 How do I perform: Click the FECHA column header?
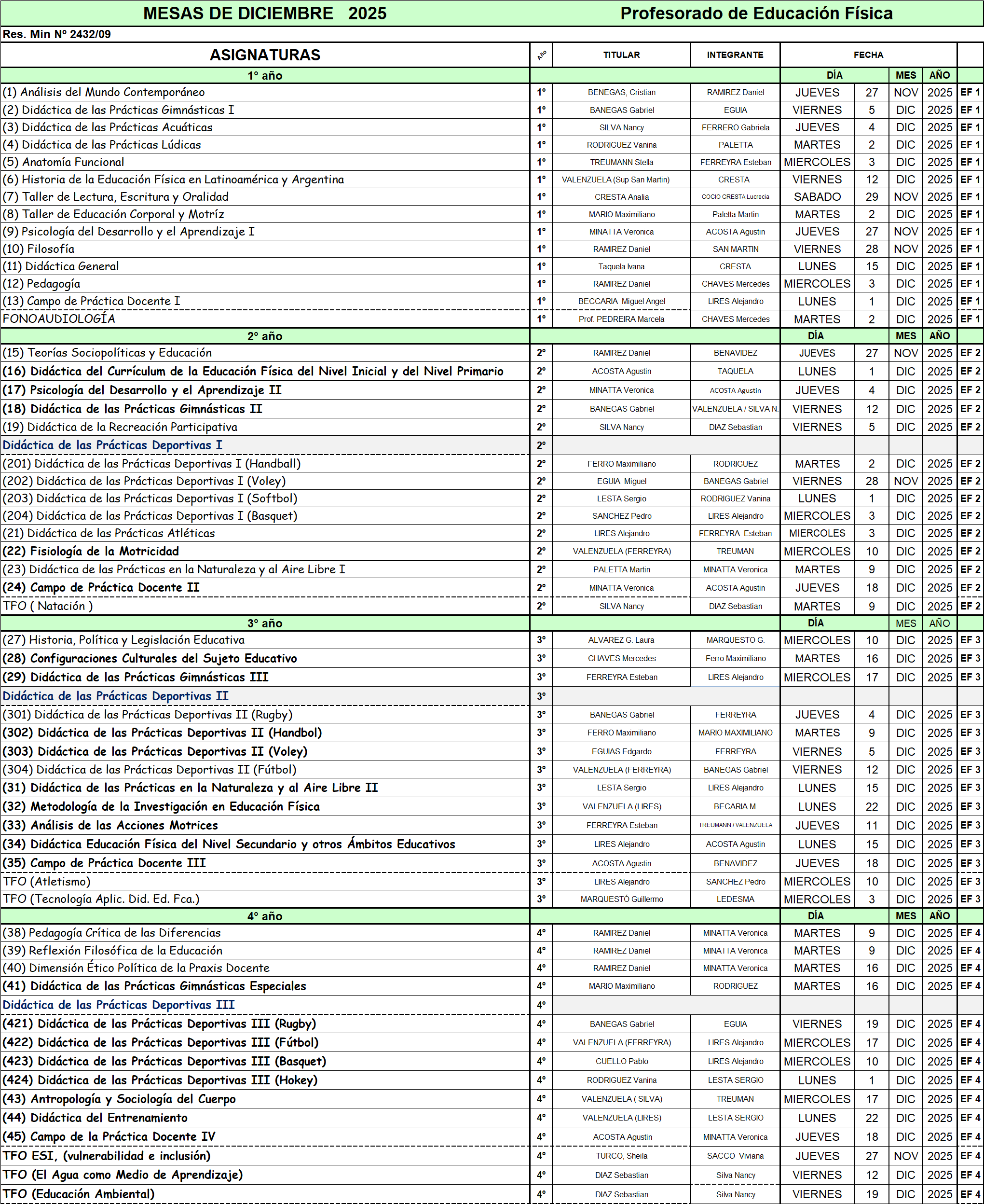click(x=868, y=55)
